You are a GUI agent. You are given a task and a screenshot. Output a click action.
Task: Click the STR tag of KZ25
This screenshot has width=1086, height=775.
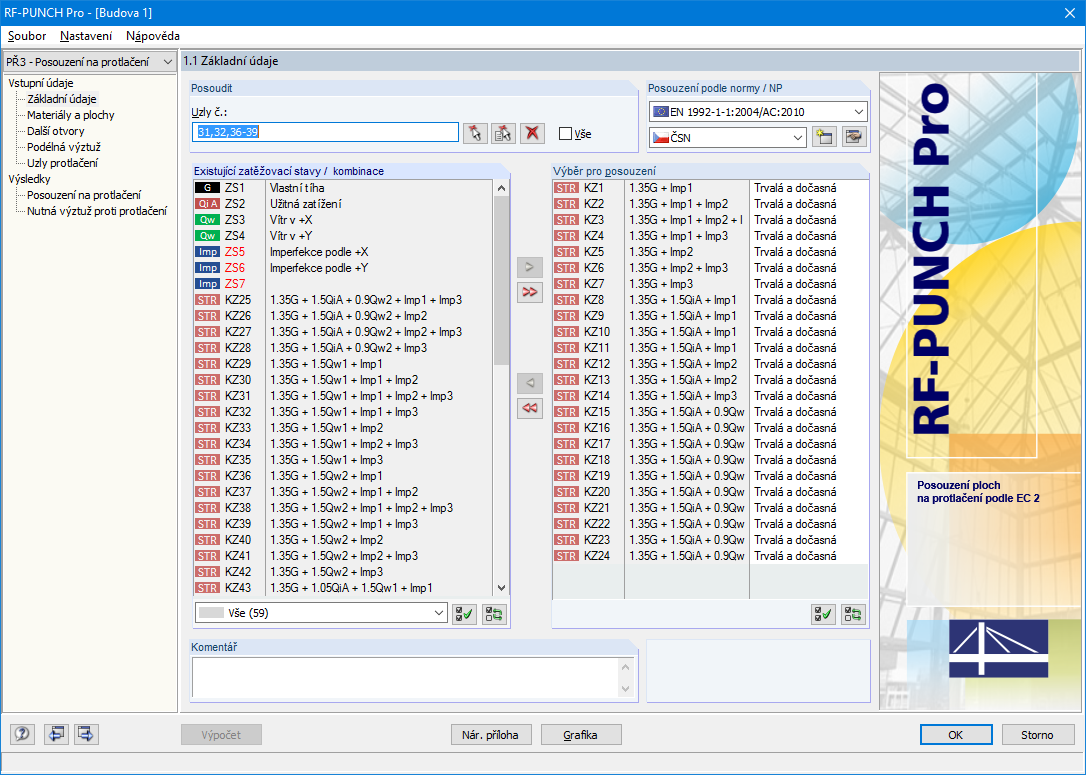point(208,300)
